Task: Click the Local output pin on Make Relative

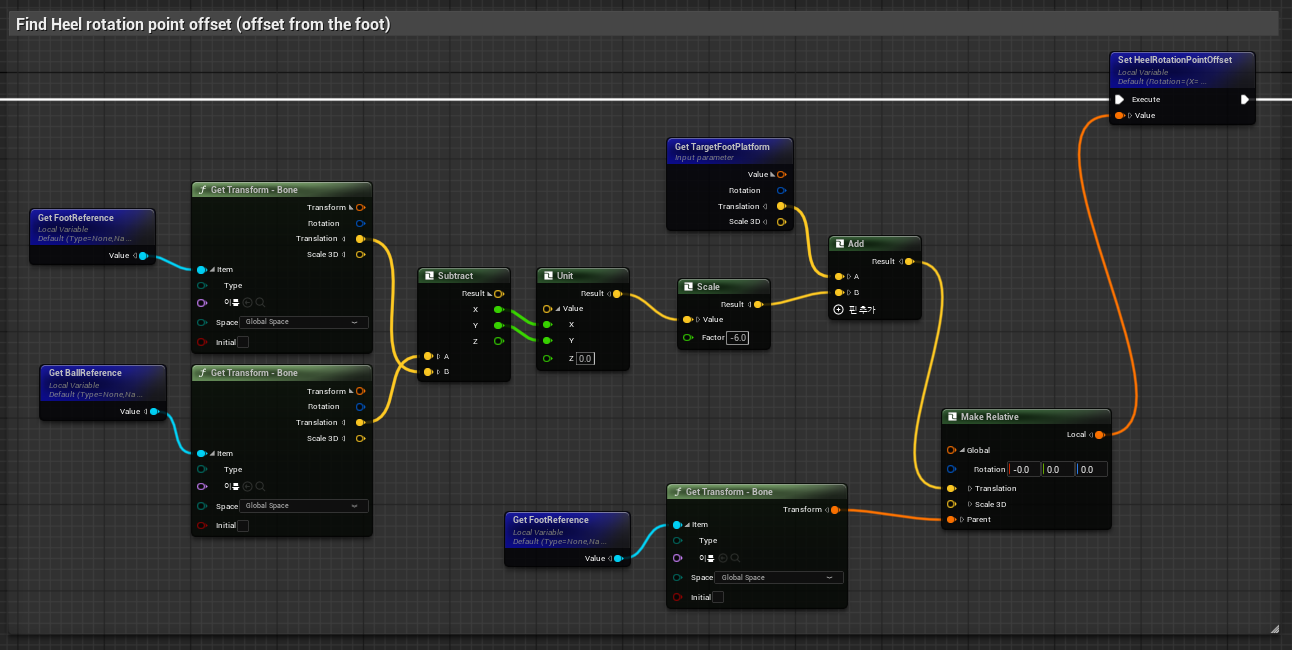Action: (x=1099, y=435)
